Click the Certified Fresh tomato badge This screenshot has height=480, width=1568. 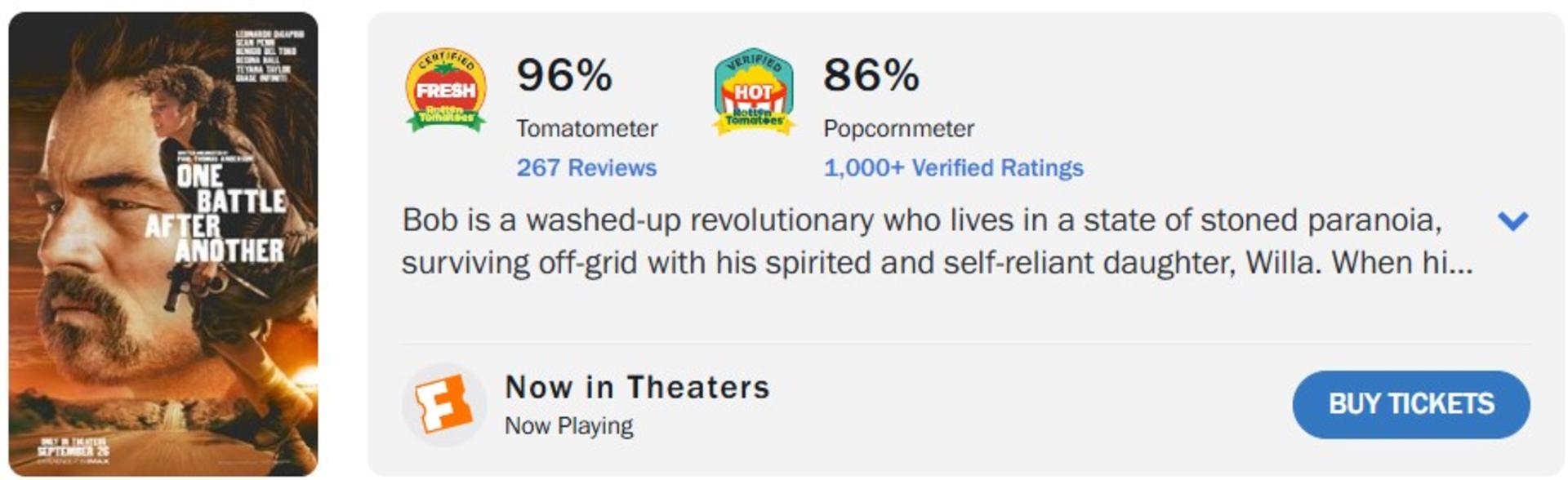(x=446, y=90)
